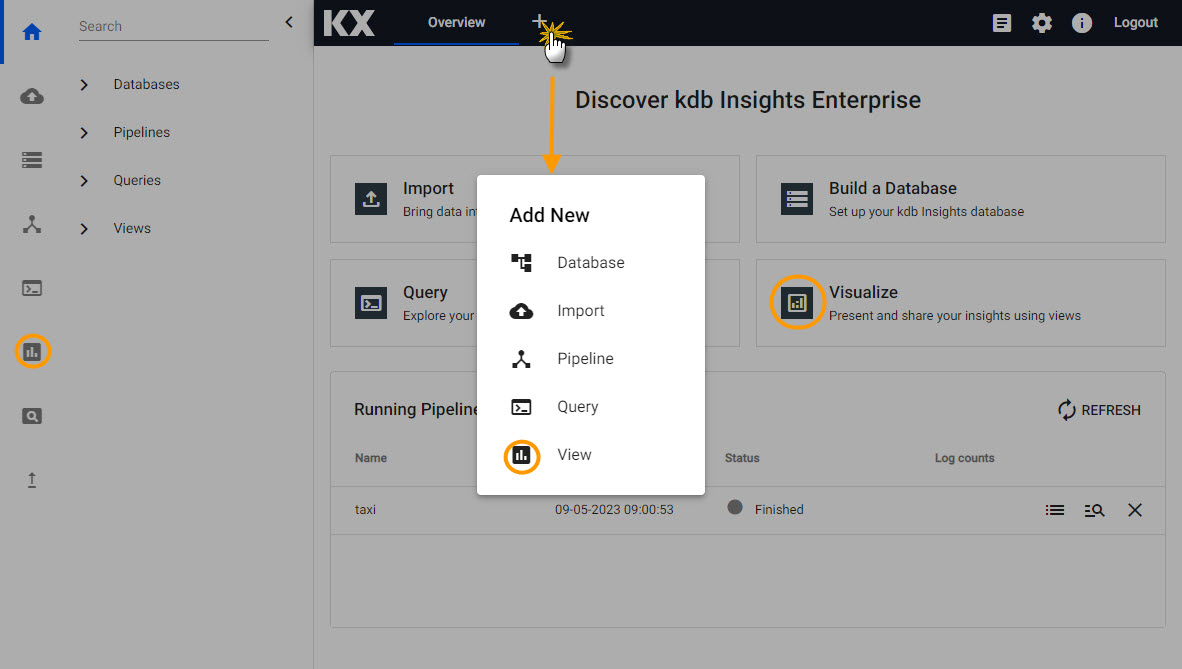
Task: Click the Name column header
Action: point(371,458)
